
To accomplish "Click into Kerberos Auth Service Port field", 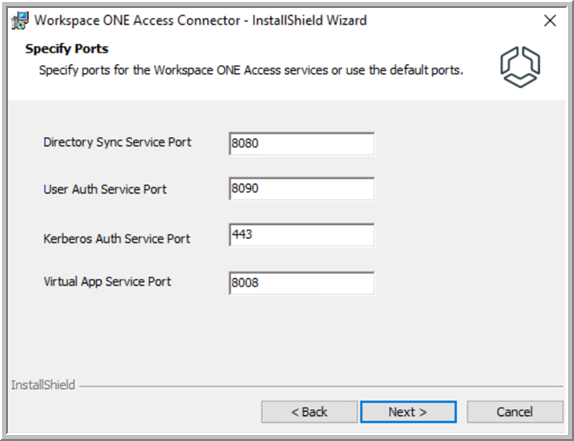I will point(302,235).
